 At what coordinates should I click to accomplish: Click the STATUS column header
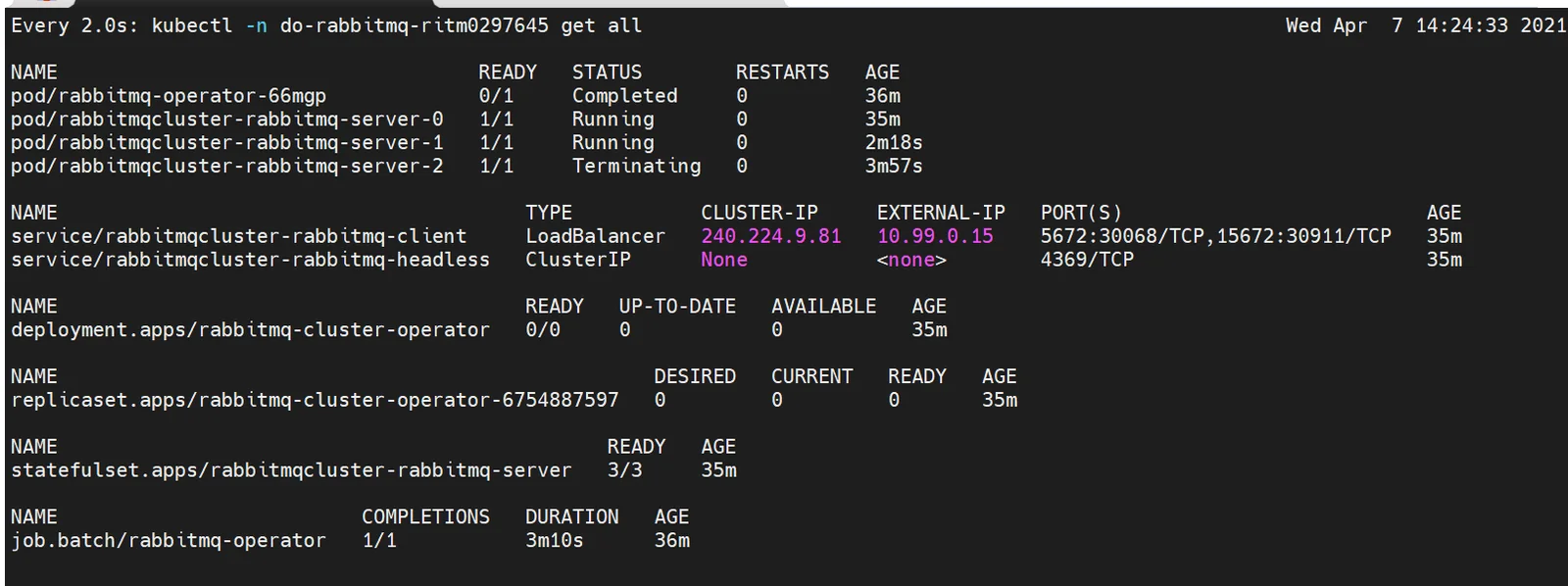click(x=608, y=73)
